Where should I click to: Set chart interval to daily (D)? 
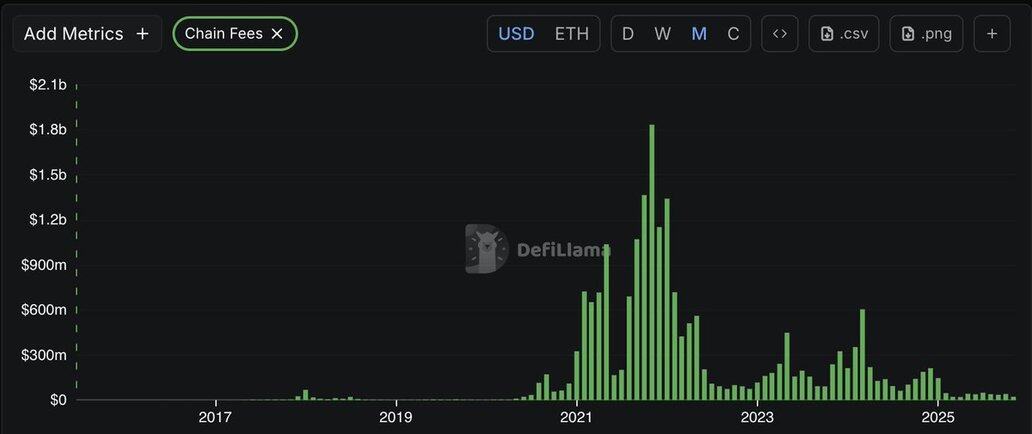coord(628,33)
